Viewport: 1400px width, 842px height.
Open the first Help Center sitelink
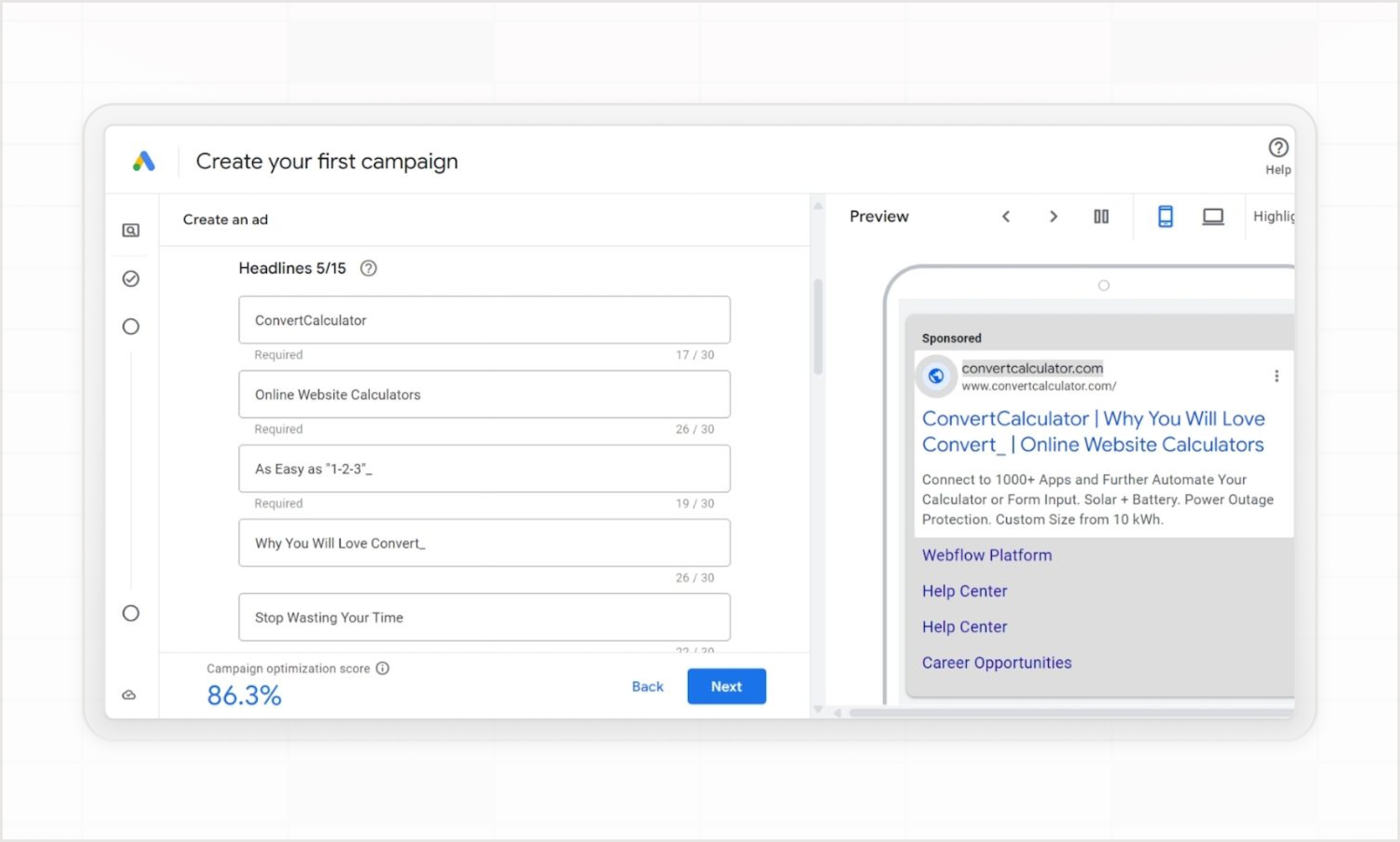tap(965, 591)
